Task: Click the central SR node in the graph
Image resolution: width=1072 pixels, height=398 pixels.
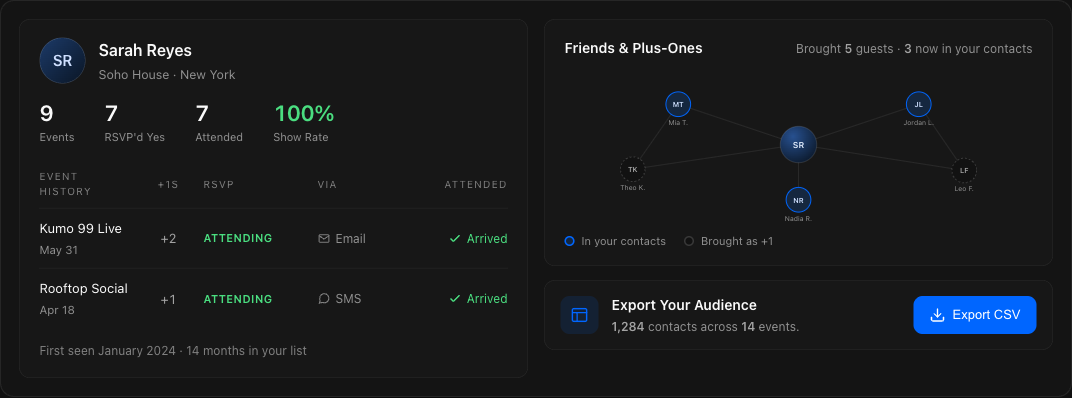Action: pos(799,145)
